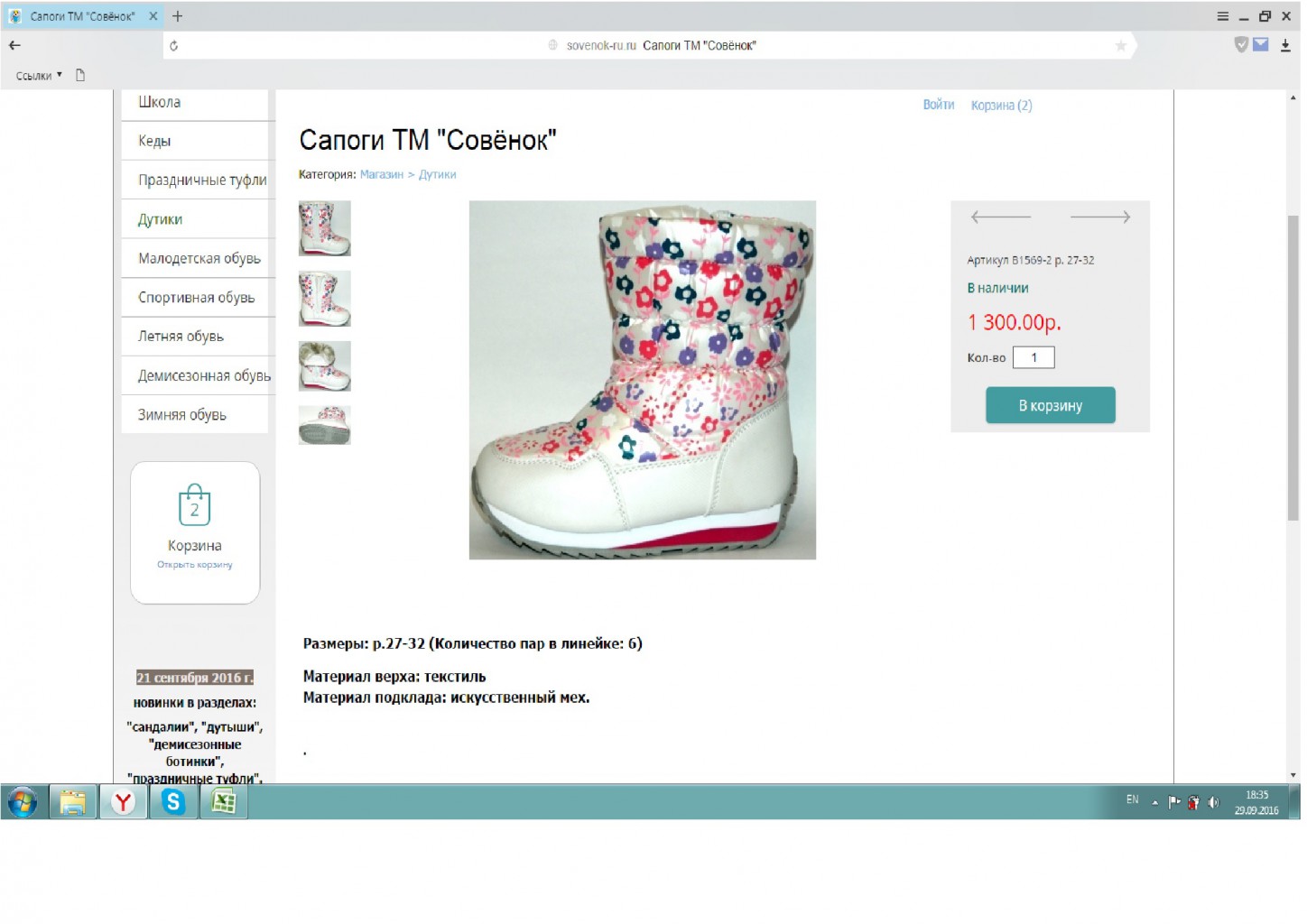Click the 21 сентября 2016 г. news date
1307x924 pixels.
(x=195, y=678)
